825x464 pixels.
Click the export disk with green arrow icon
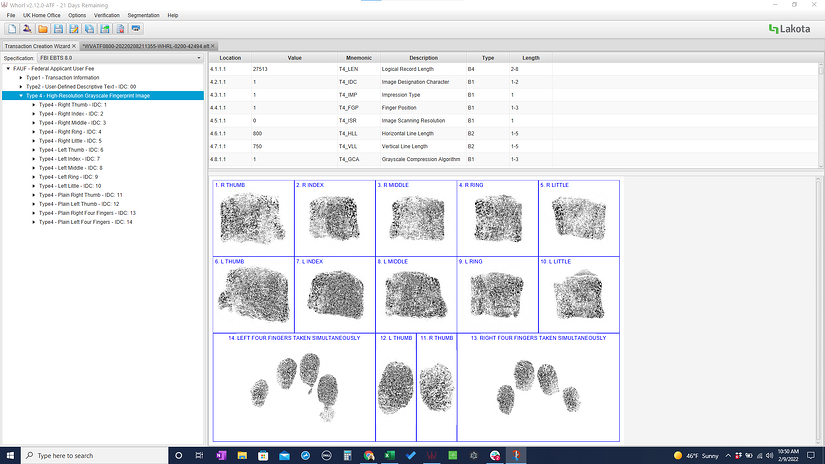[105, 29]
